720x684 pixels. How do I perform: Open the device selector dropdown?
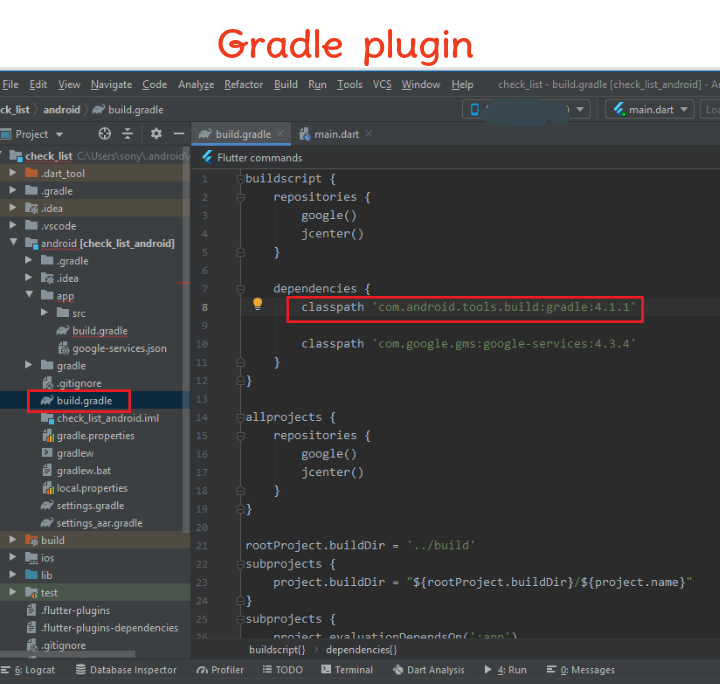tap(526, 110)
